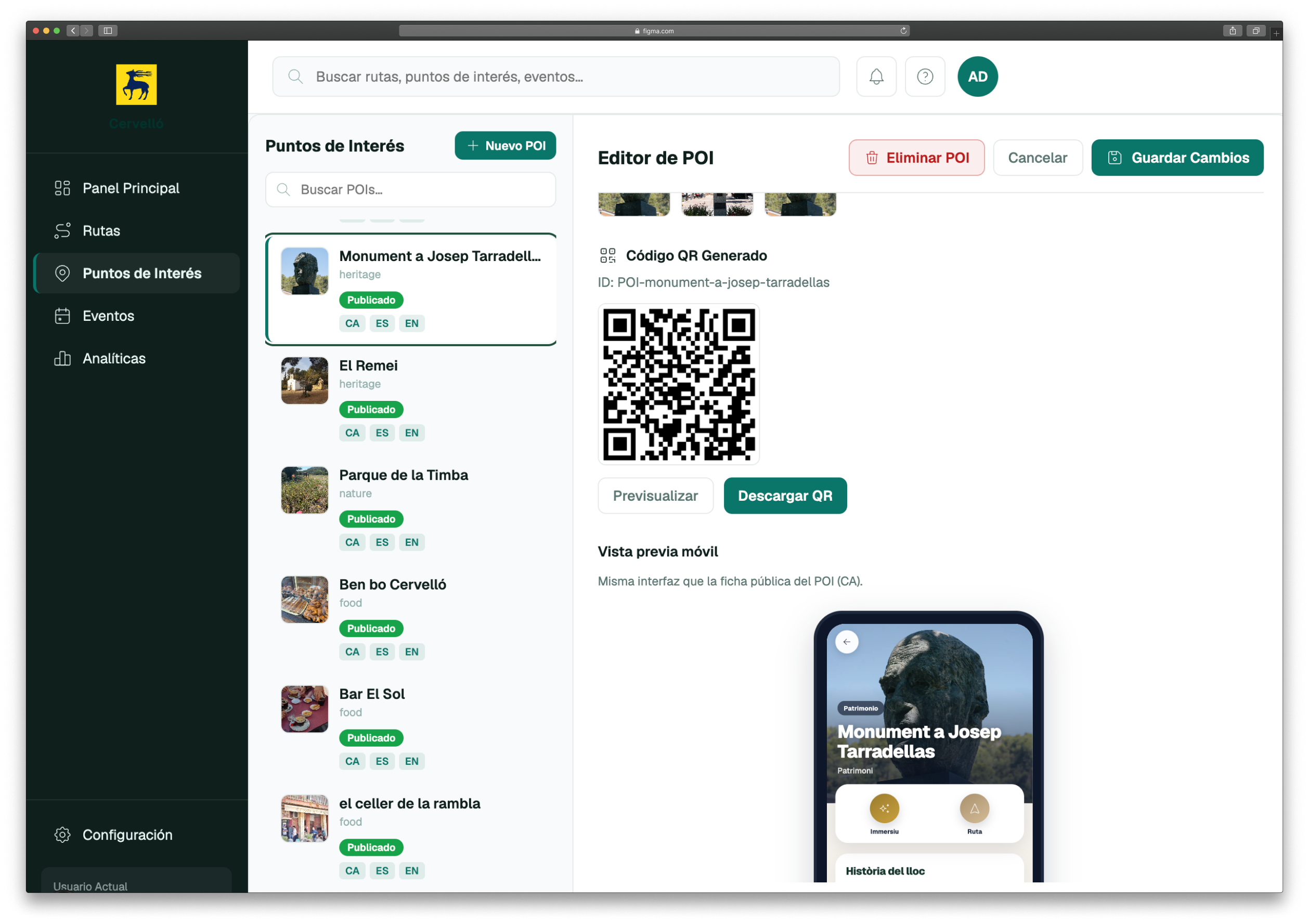The height and width of the screenshot is (924, 1309).
Task: Click the browser forward arrow
Action: [87, 31]
